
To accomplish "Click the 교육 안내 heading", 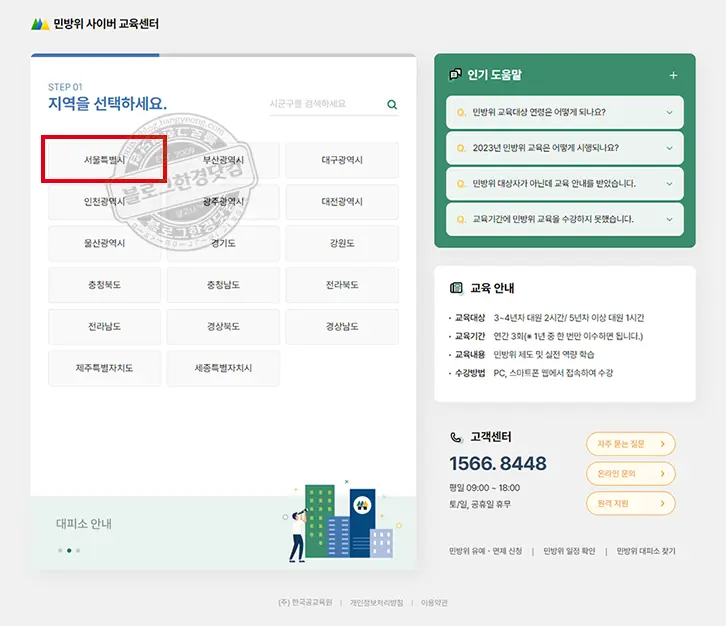I will [492, 288].
